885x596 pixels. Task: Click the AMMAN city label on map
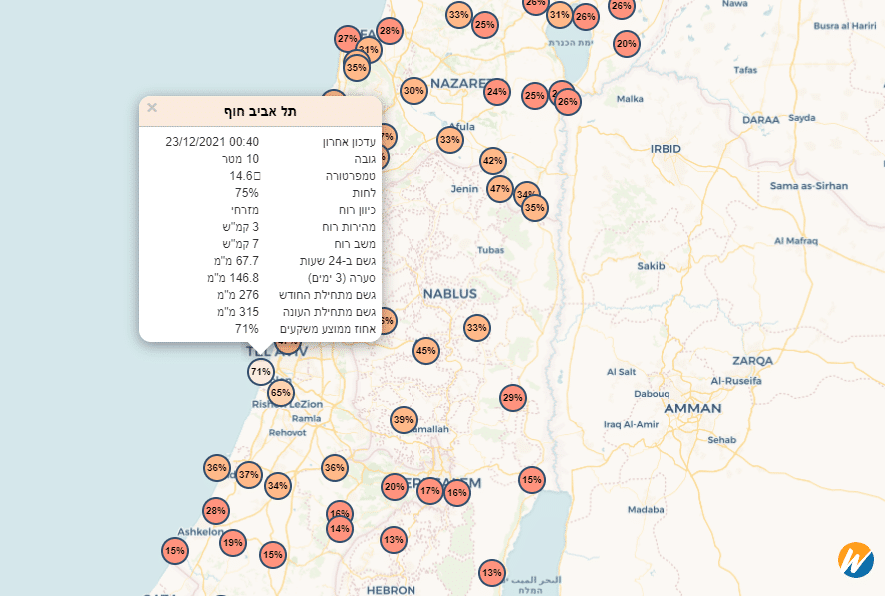[x=693, y=409]
